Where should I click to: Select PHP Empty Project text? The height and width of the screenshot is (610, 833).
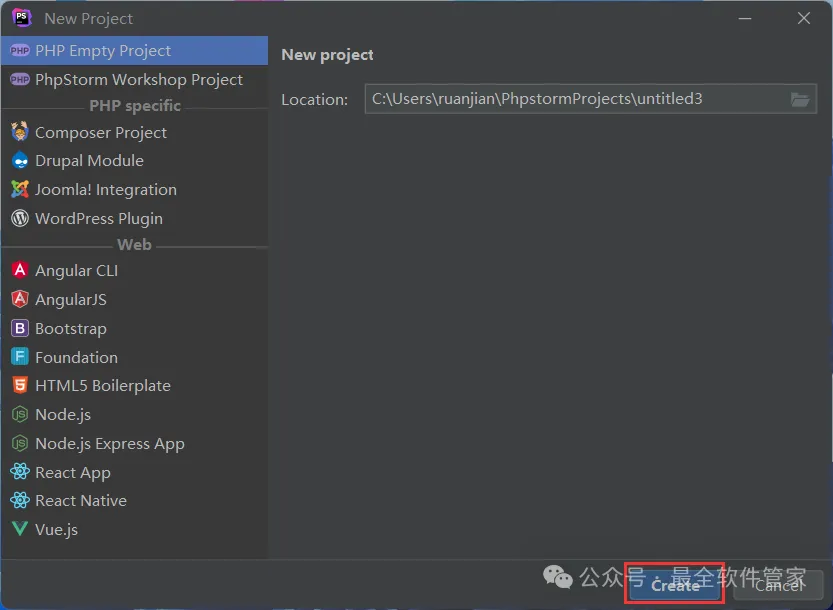click(103, 50)
